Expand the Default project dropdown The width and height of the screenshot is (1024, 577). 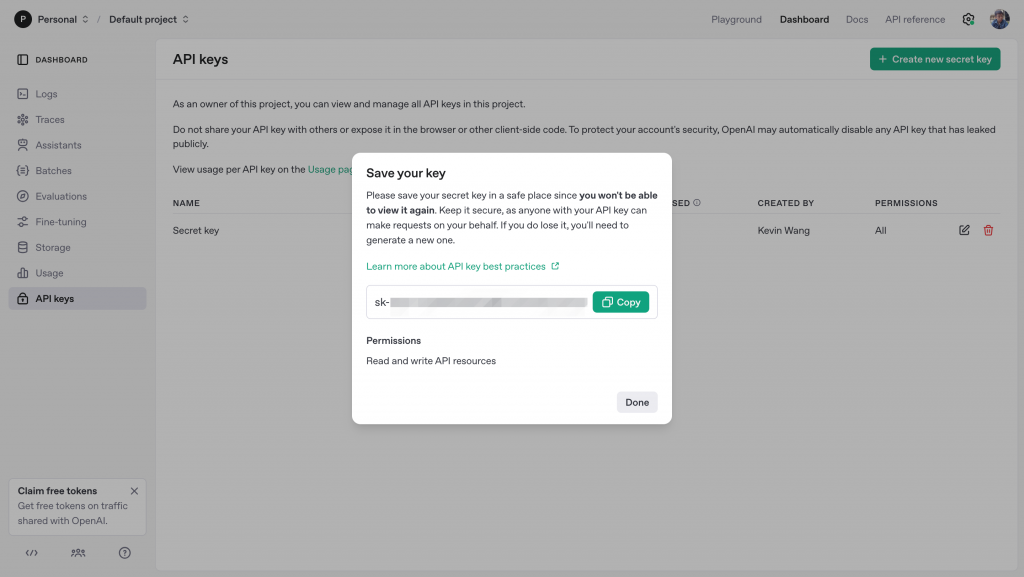point(148,19)
